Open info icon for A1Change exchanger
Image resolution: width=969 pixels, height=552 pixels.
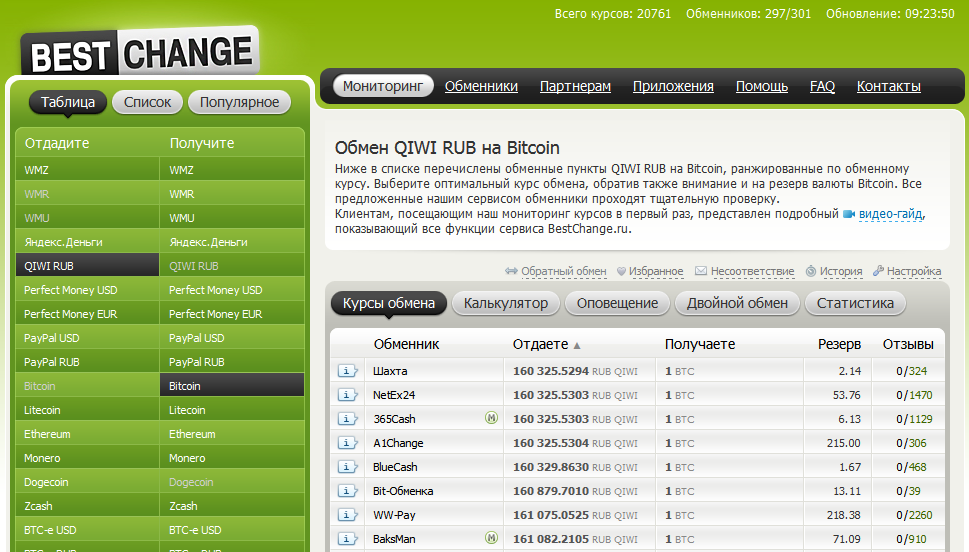(347, 443)
